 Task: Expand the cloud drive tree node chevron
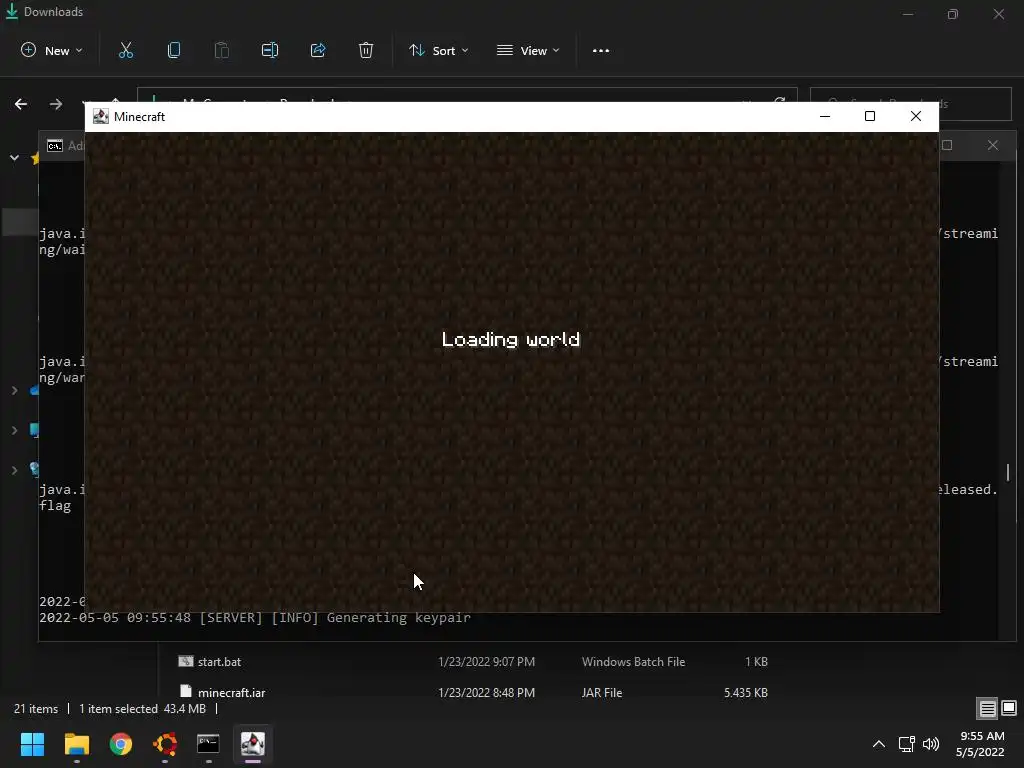click(x=14, y=390)
